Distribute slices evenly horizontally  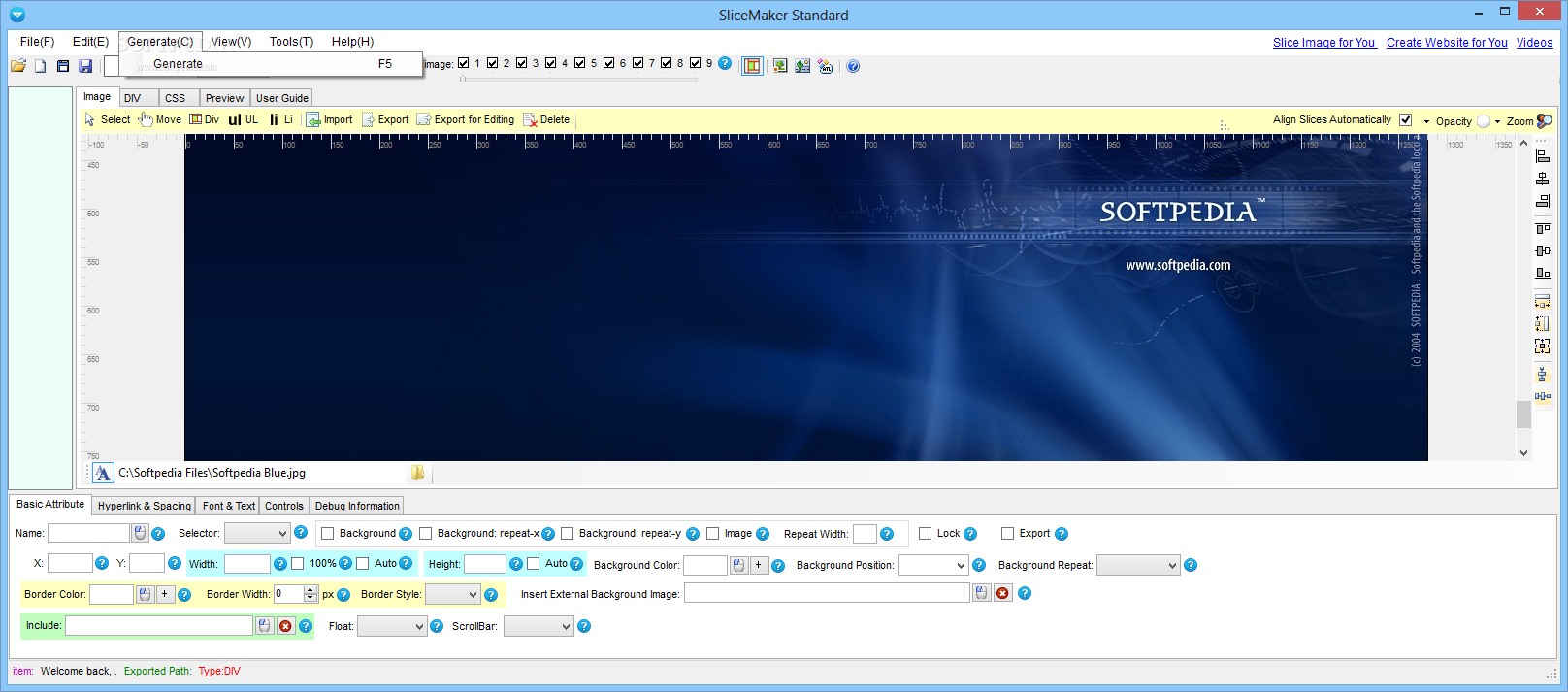(x=1543, y=396)
